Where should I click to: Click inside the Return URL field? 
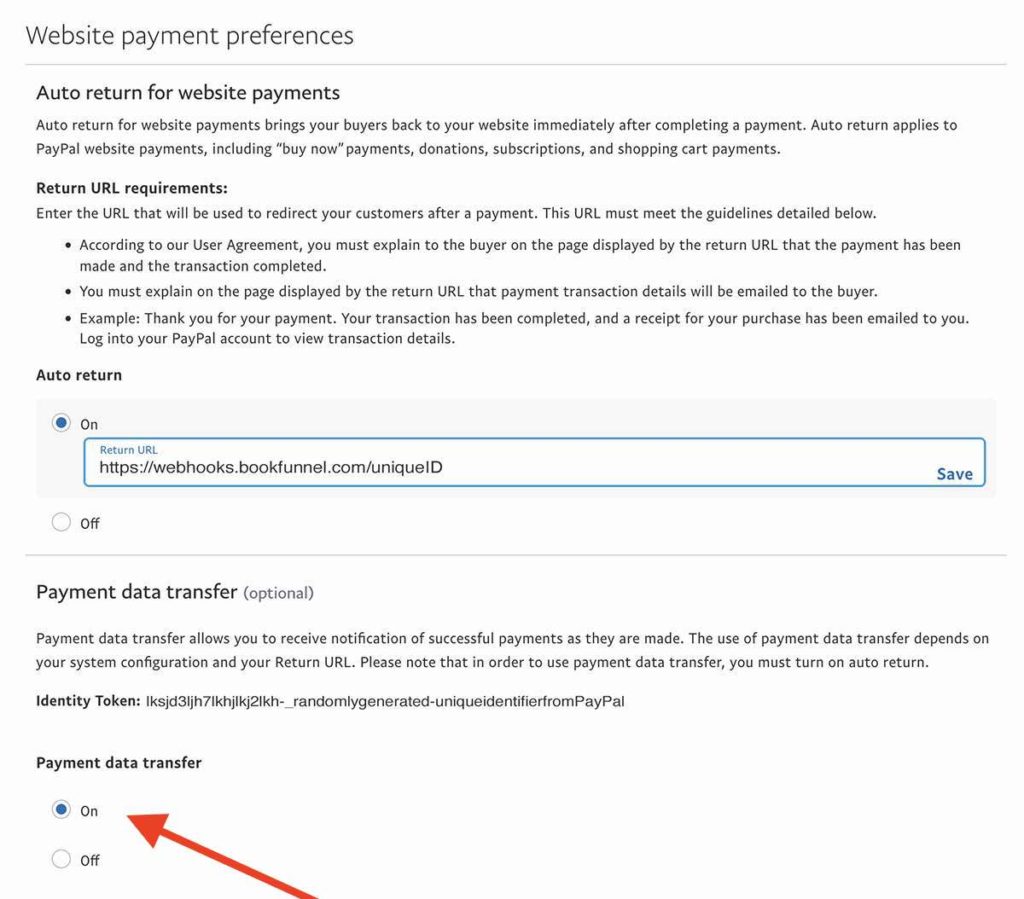(400, 467)
